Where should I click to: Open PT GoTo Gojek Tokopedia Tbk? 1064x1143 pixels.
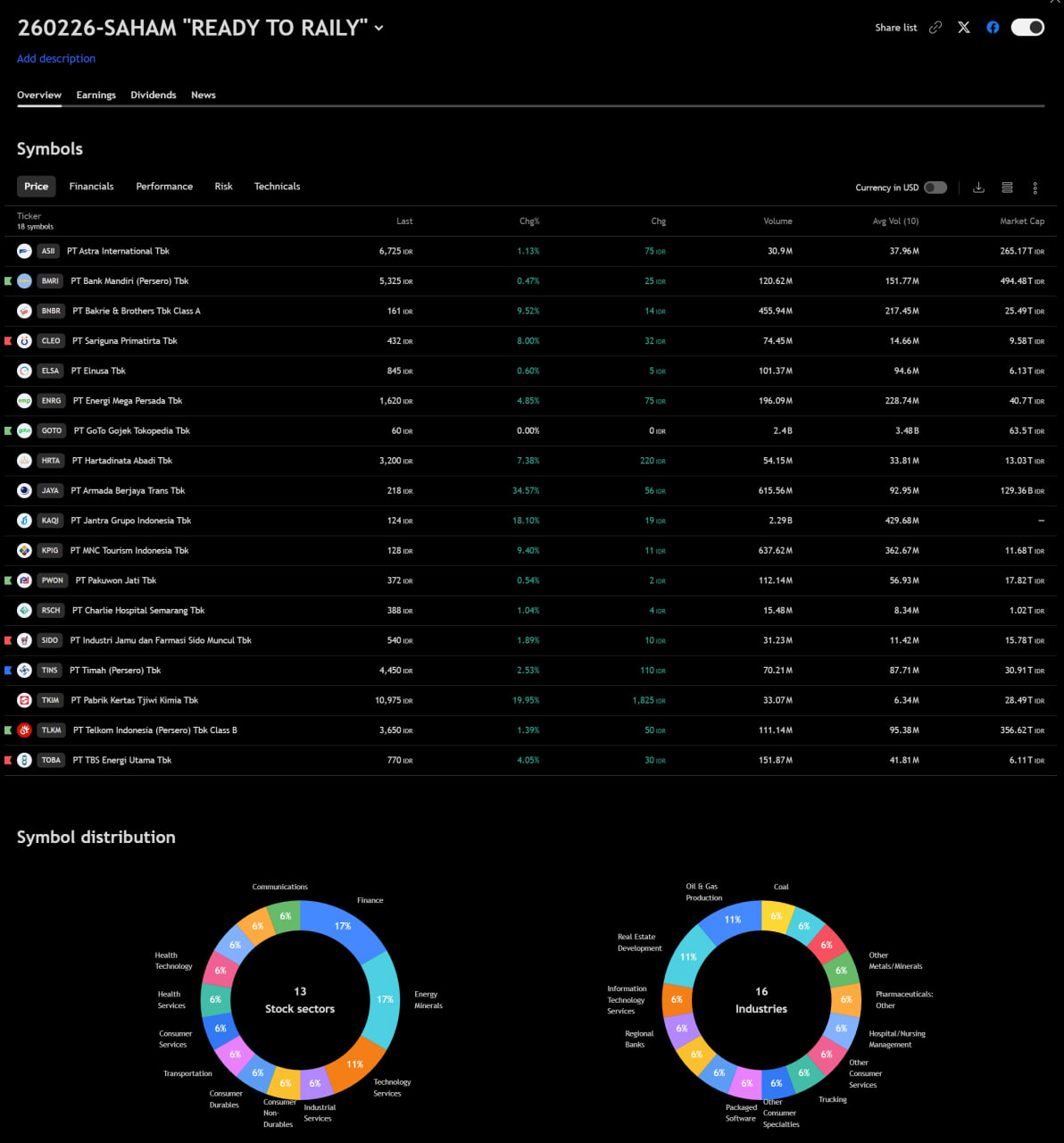coord(132,430)
